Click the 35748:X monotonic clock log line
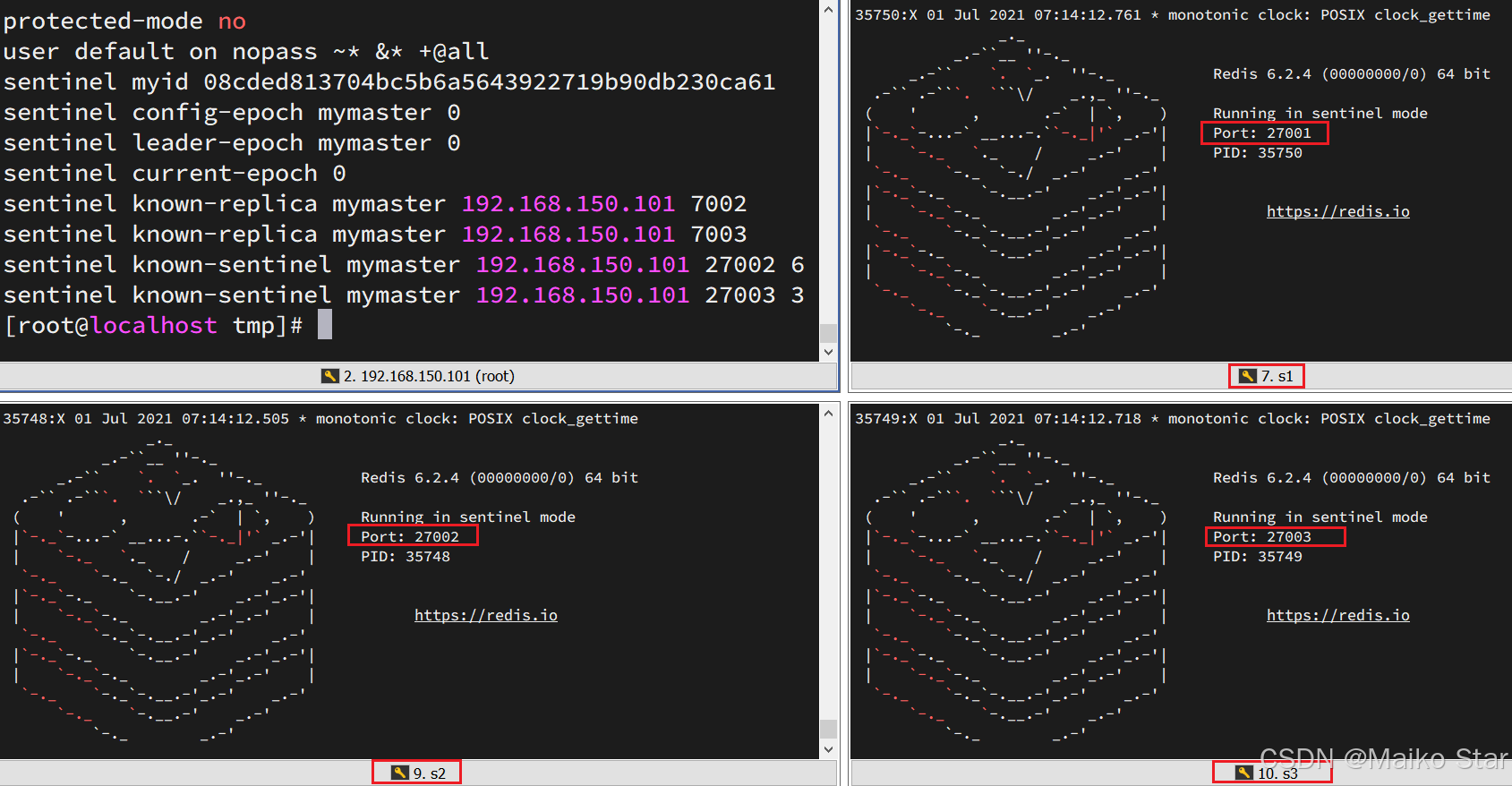1512x786 pixels. [x=320, y=419]
